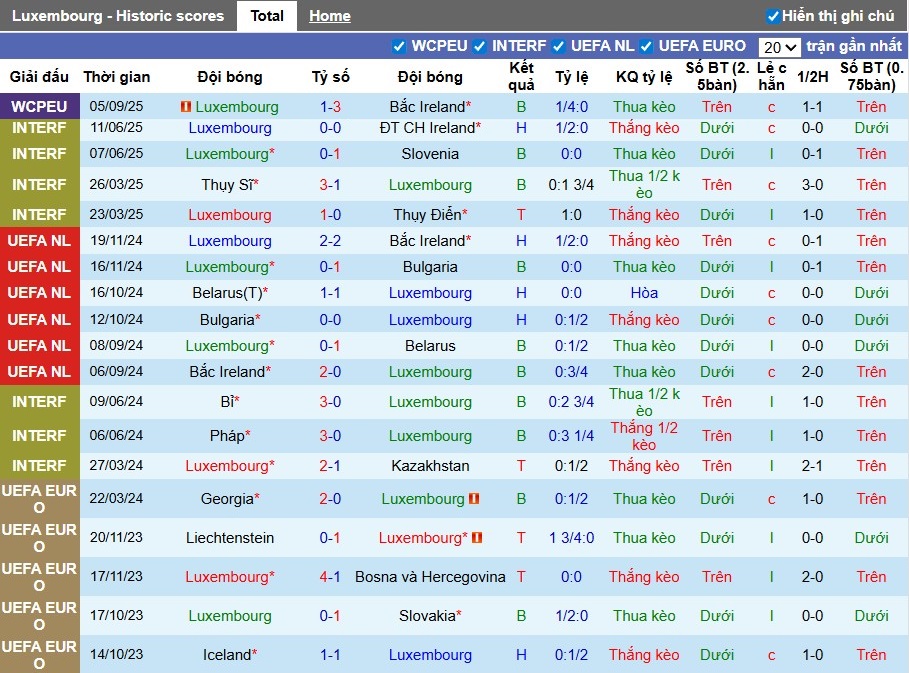909x673 pixels.
Task: Click the purple WCPEU league badge in first row
Action: (x=40, y=107)
